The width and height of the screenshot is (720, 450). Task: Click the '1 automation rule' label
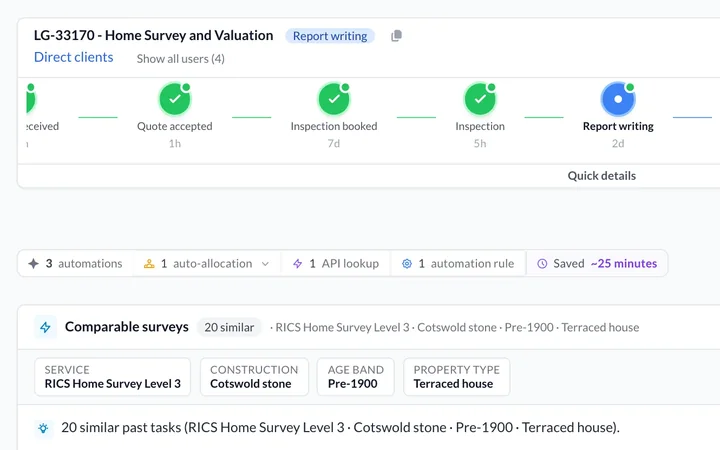pos(466,264)
